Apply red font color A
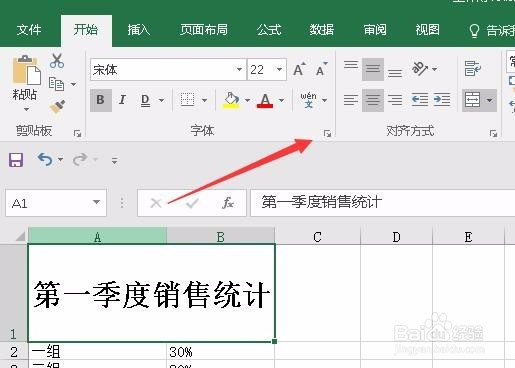 coord(265,100)
